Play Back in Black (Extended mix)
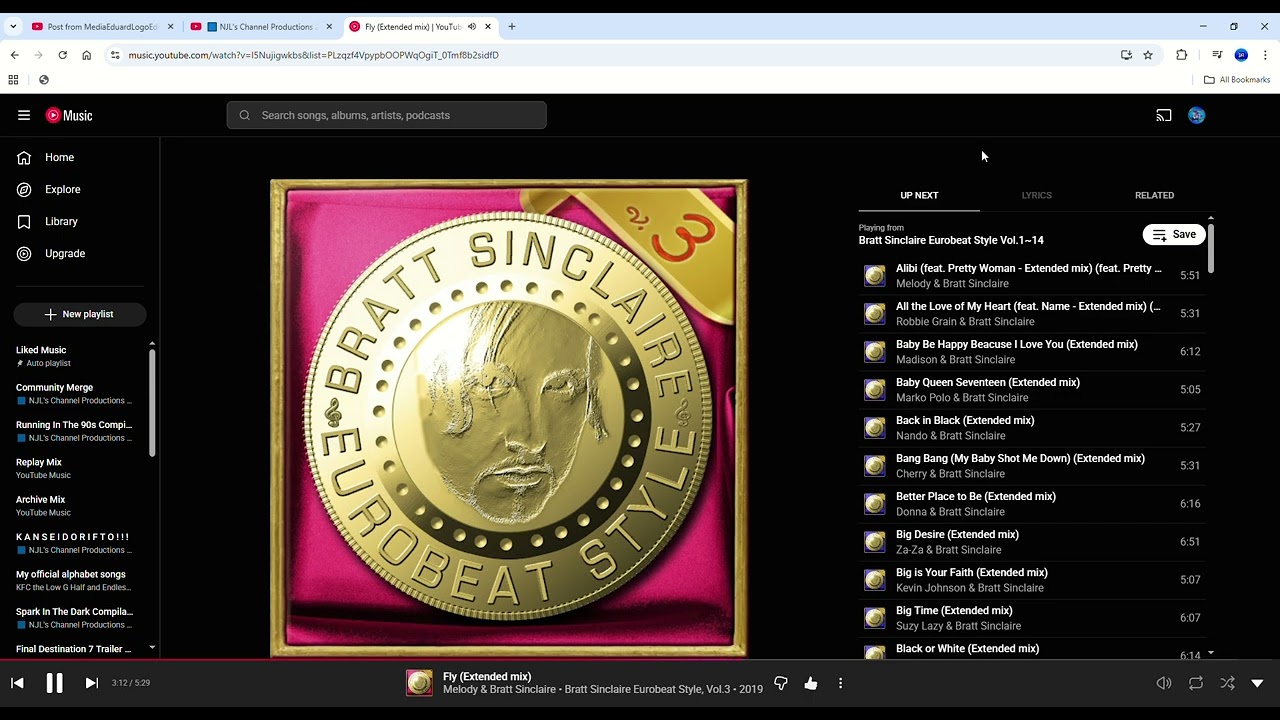This screenshot has width=1280, height=720. point(1032,428)
